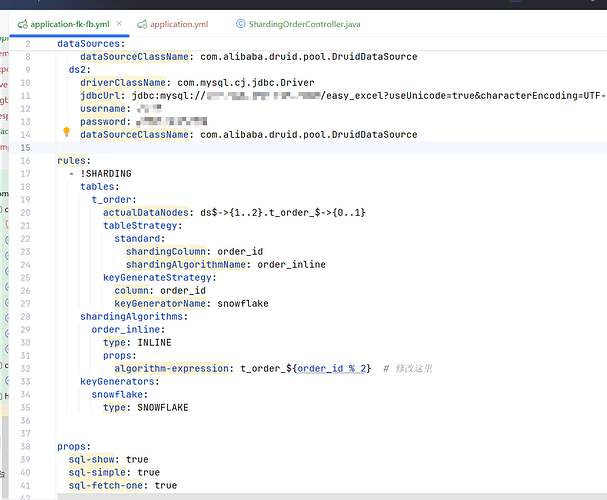Place cursor on the 'rules:' key

tap(74, 161)
